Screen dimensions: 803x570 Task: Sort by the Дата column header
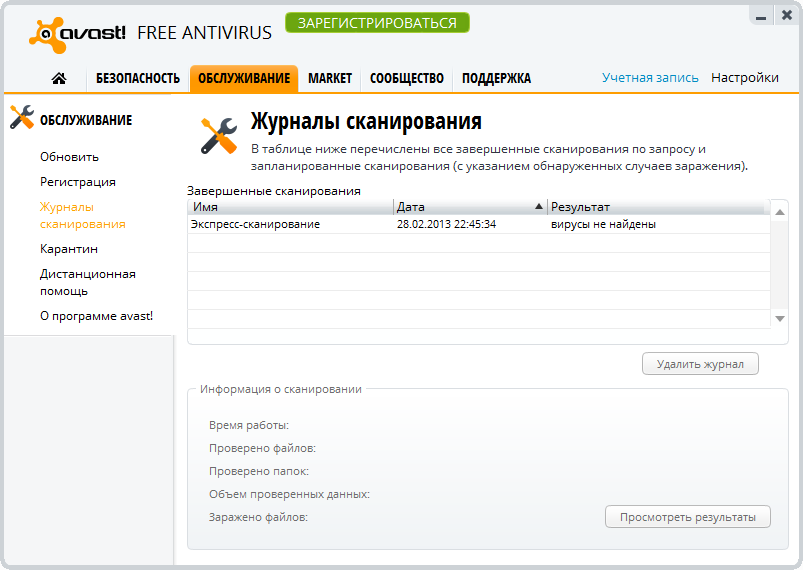click(x=471, y=207)
